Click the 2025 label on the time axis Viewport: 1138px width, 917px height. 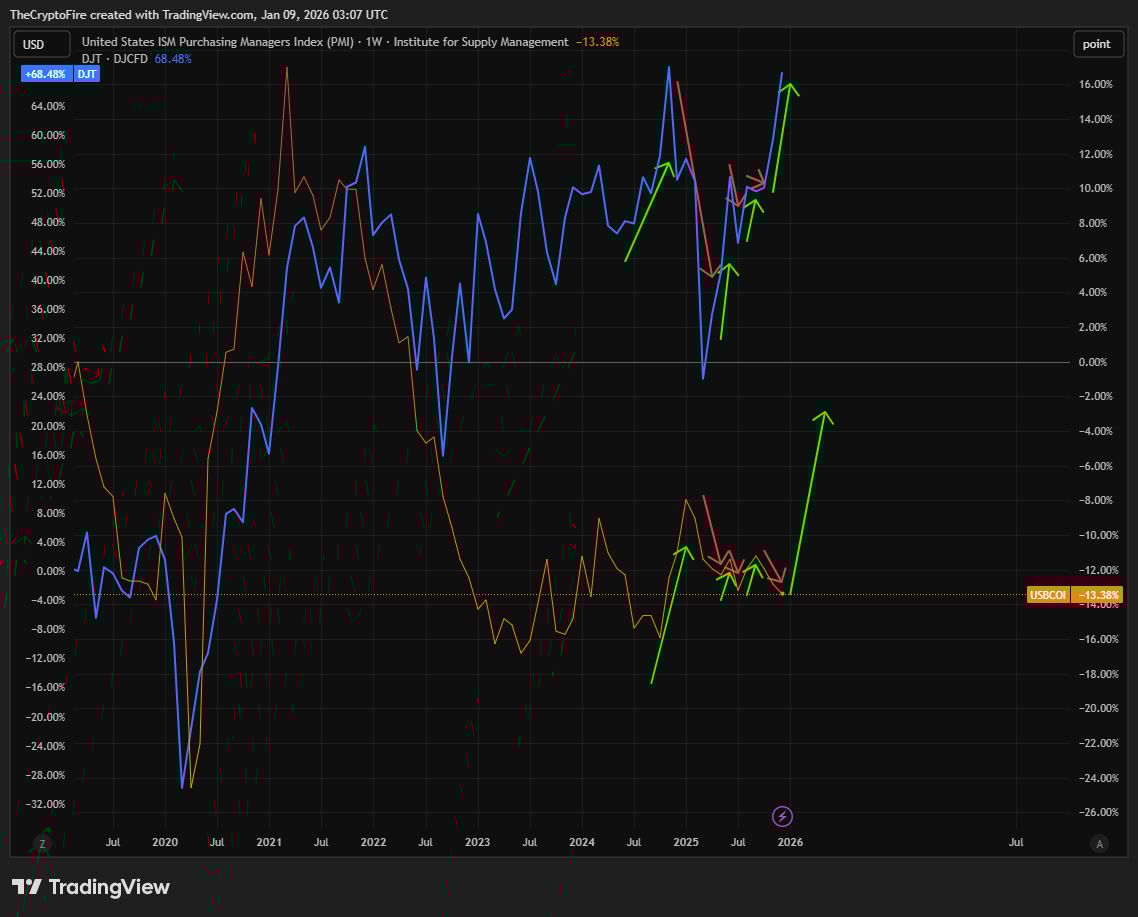click(686, 842)
